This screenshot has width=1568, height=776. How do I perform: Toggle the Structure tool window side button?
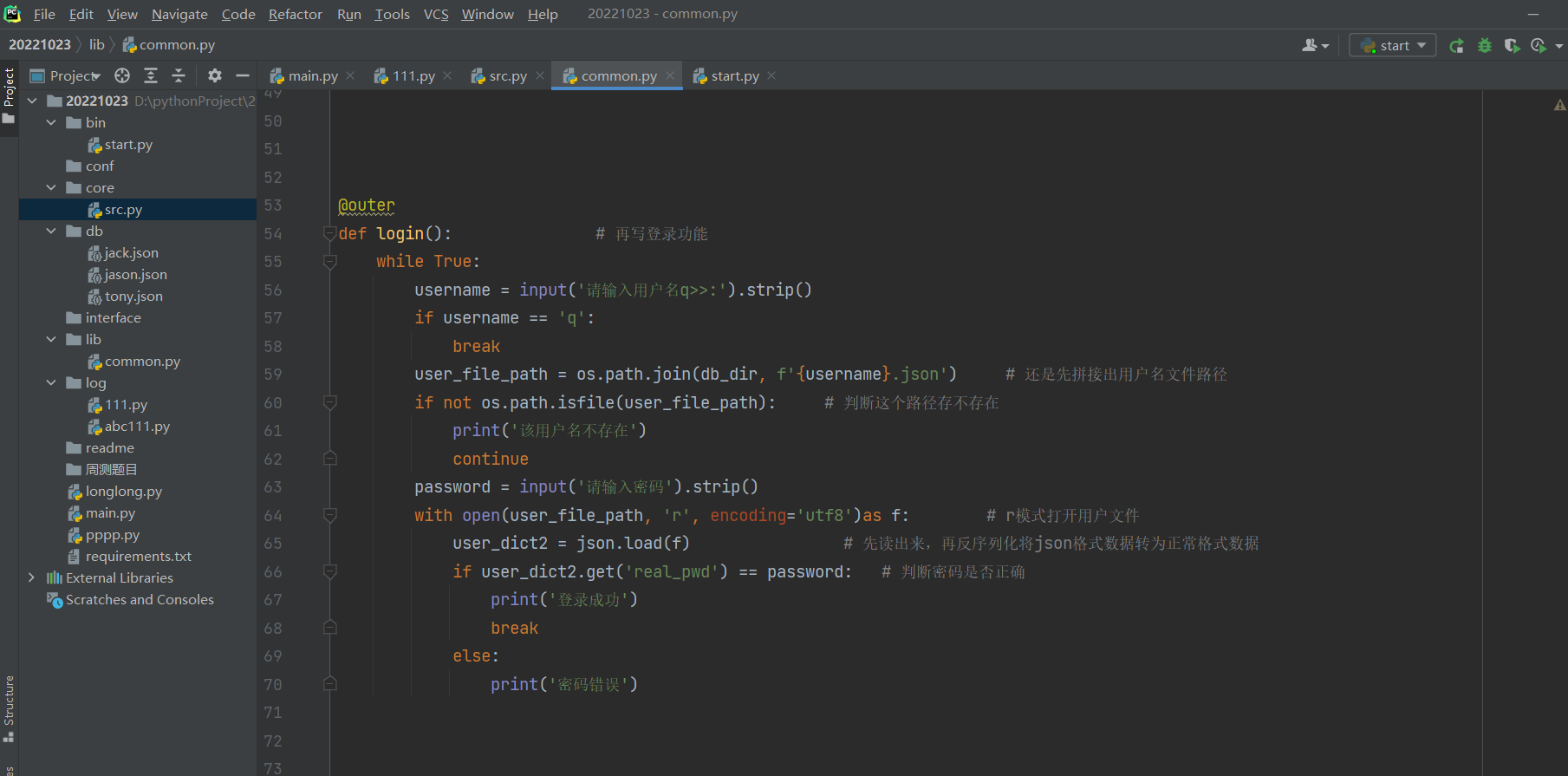pyautogui.click(x=9, y=708)
